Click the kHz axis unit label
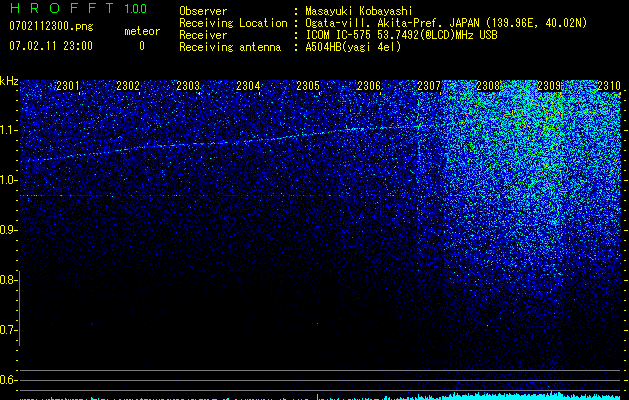629x400 pixels. (9, 81)
